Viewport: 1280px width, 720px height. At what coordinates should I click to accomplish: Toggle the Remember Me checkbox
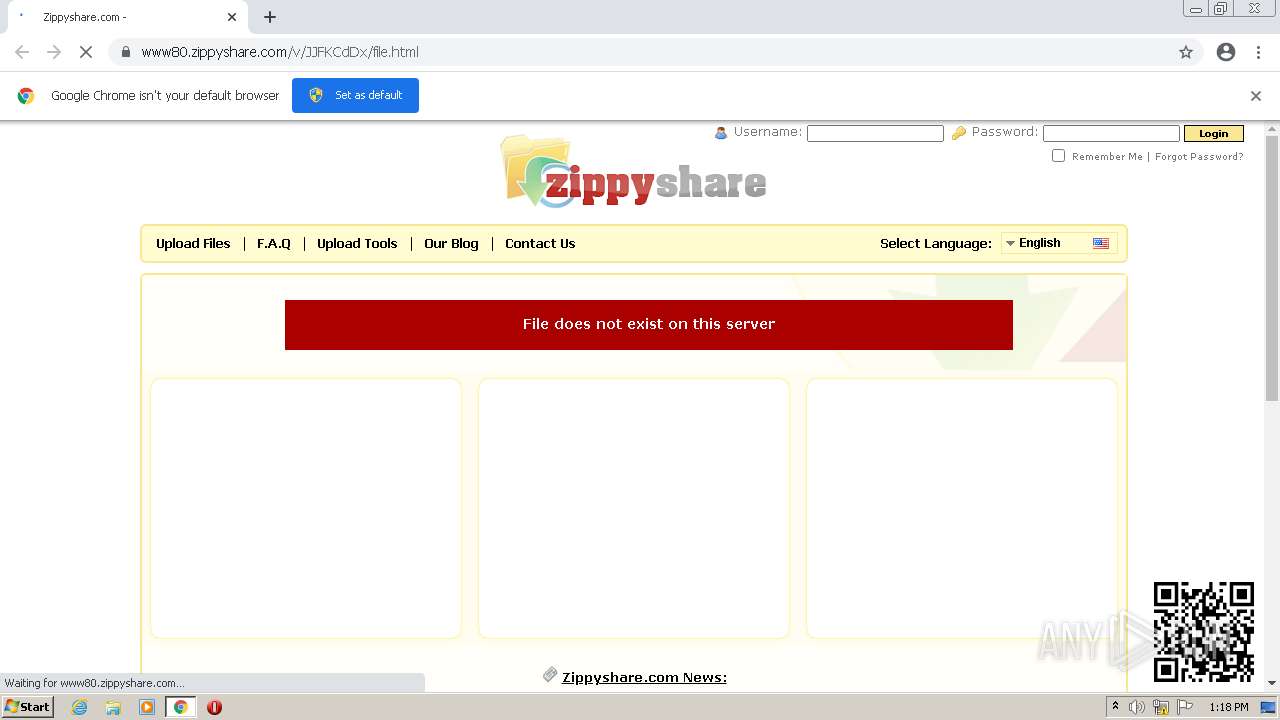point(1058,156)
